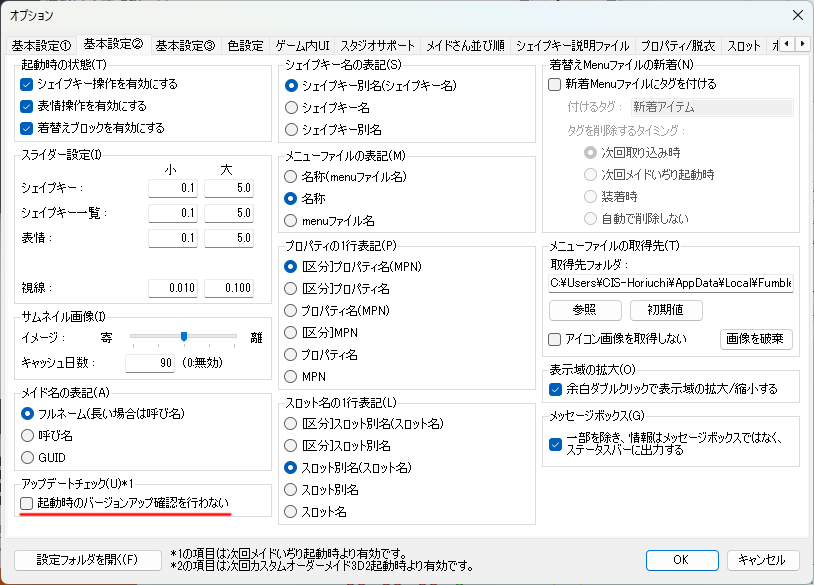
Task: Confirm the dialog with OK
Action: click(682, 559)
